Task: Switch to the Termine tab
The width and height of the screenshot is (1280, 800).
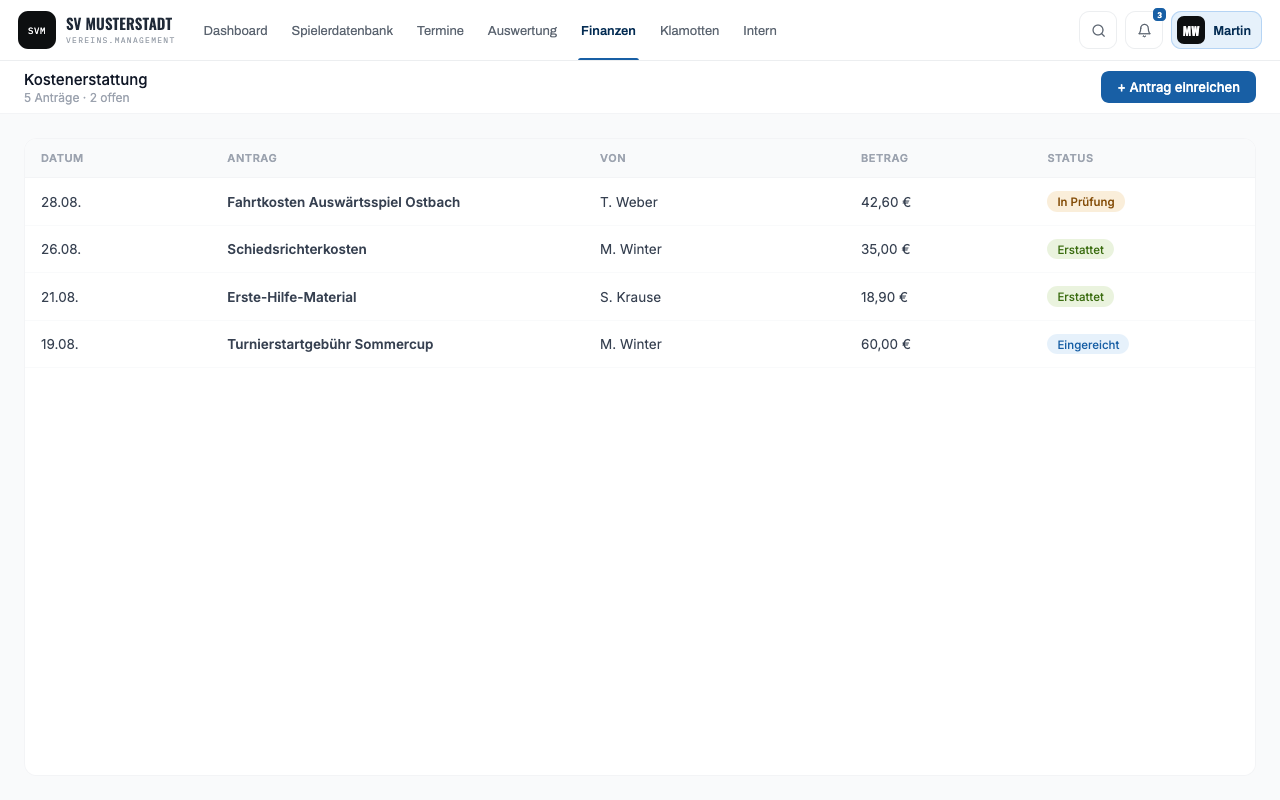Action: pos(440,31)
